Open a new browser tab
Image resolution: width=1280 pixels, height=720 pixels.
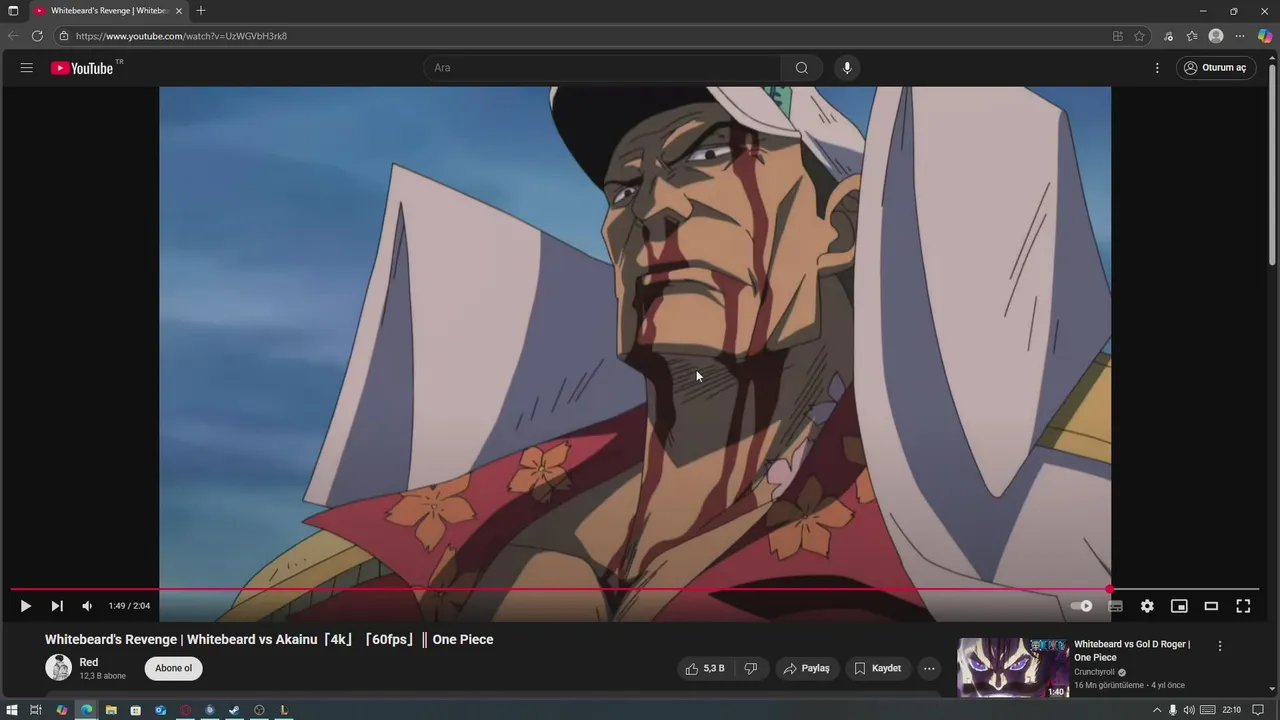(201, 11)
